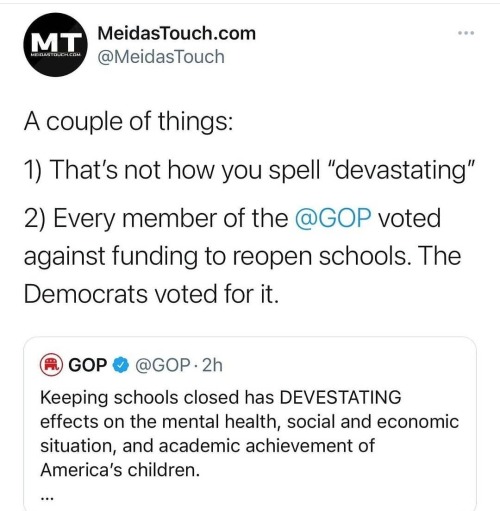Click "America's children." in quoted tweet
The image size is (500, 511).
point(120,470)
